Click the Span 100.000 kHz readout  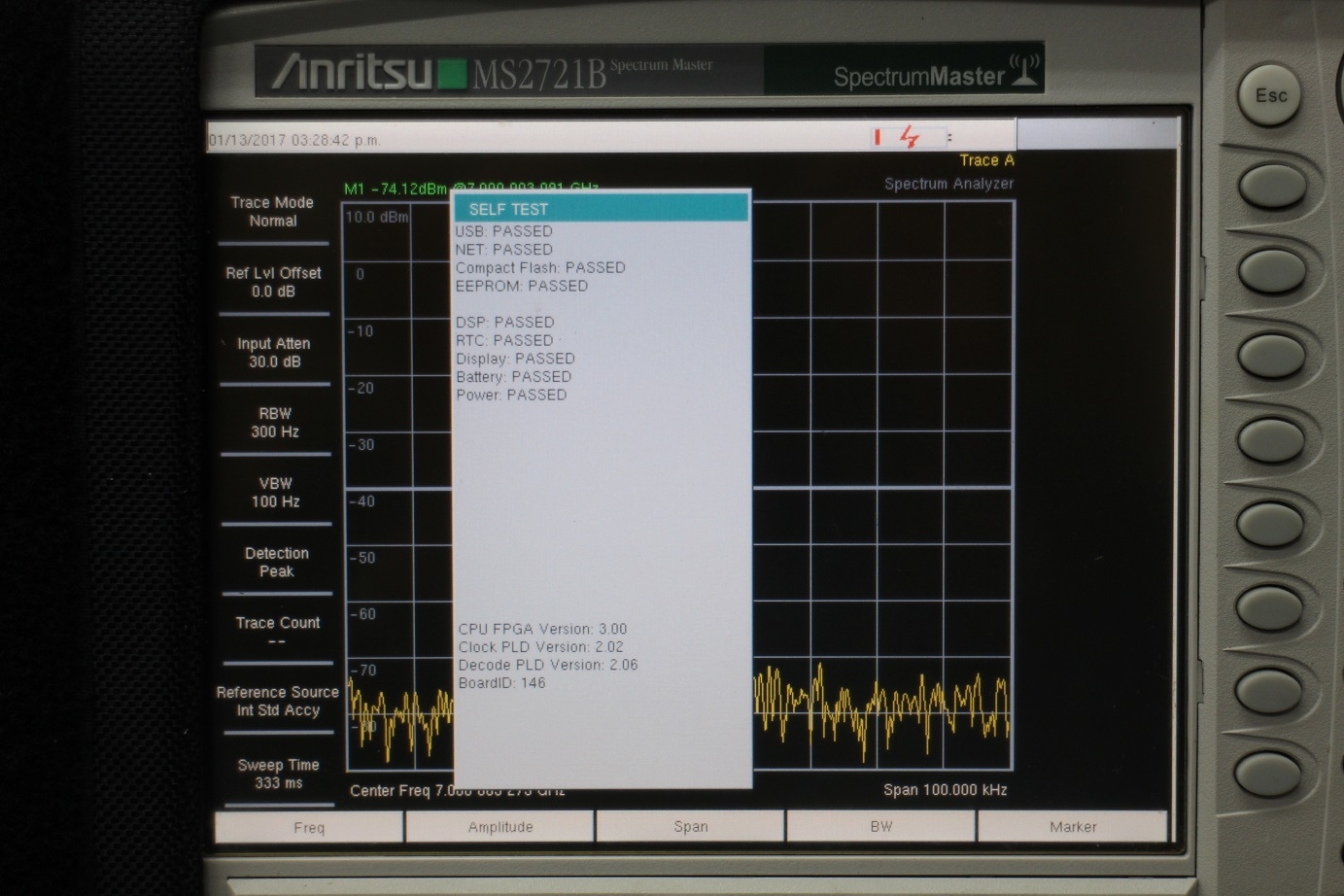[x=945, y=789]
